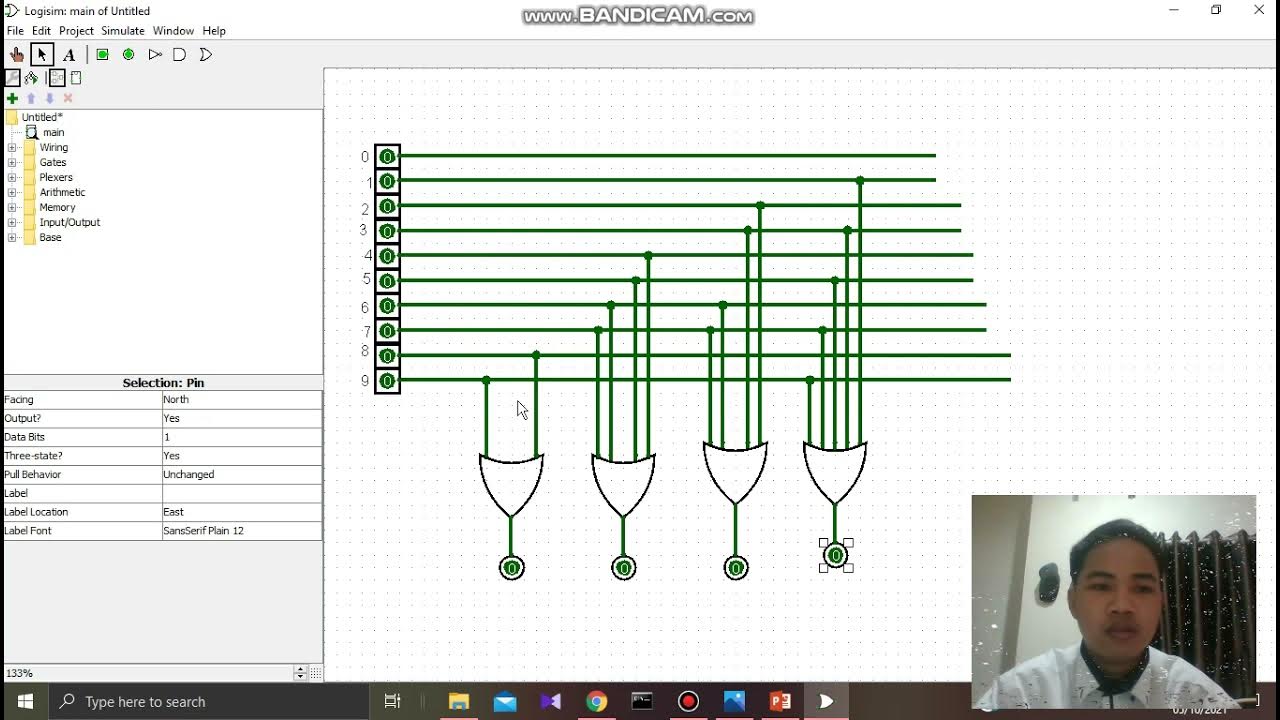Toggle input pin 0 on canvas
Screen dimensions: 1280x720
coord(387,156)
